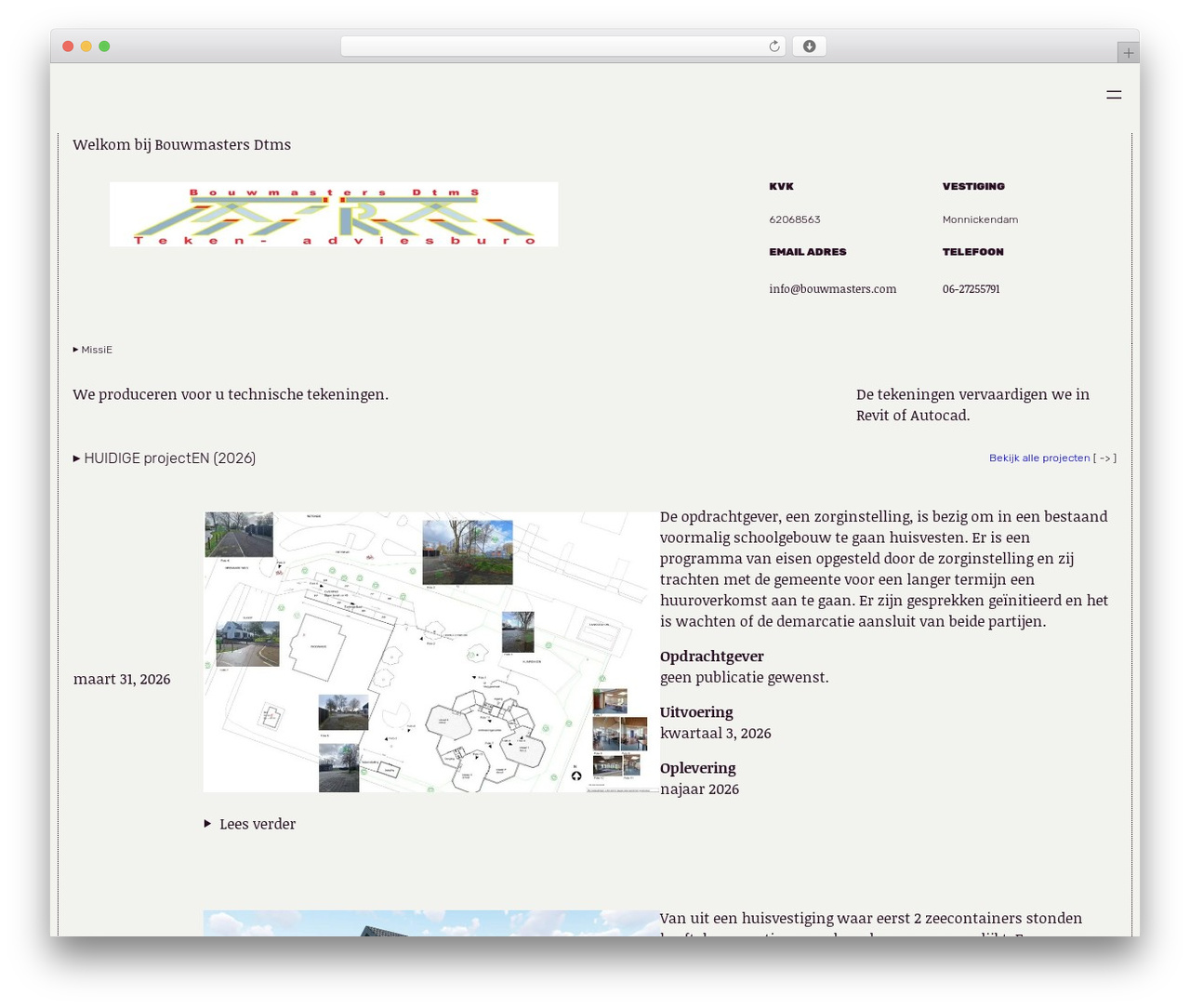Image resolution: width=1190 pixels, height=1008 pixels.
Task: Click the date maart 31, 2026
Action: pos(122,679)
